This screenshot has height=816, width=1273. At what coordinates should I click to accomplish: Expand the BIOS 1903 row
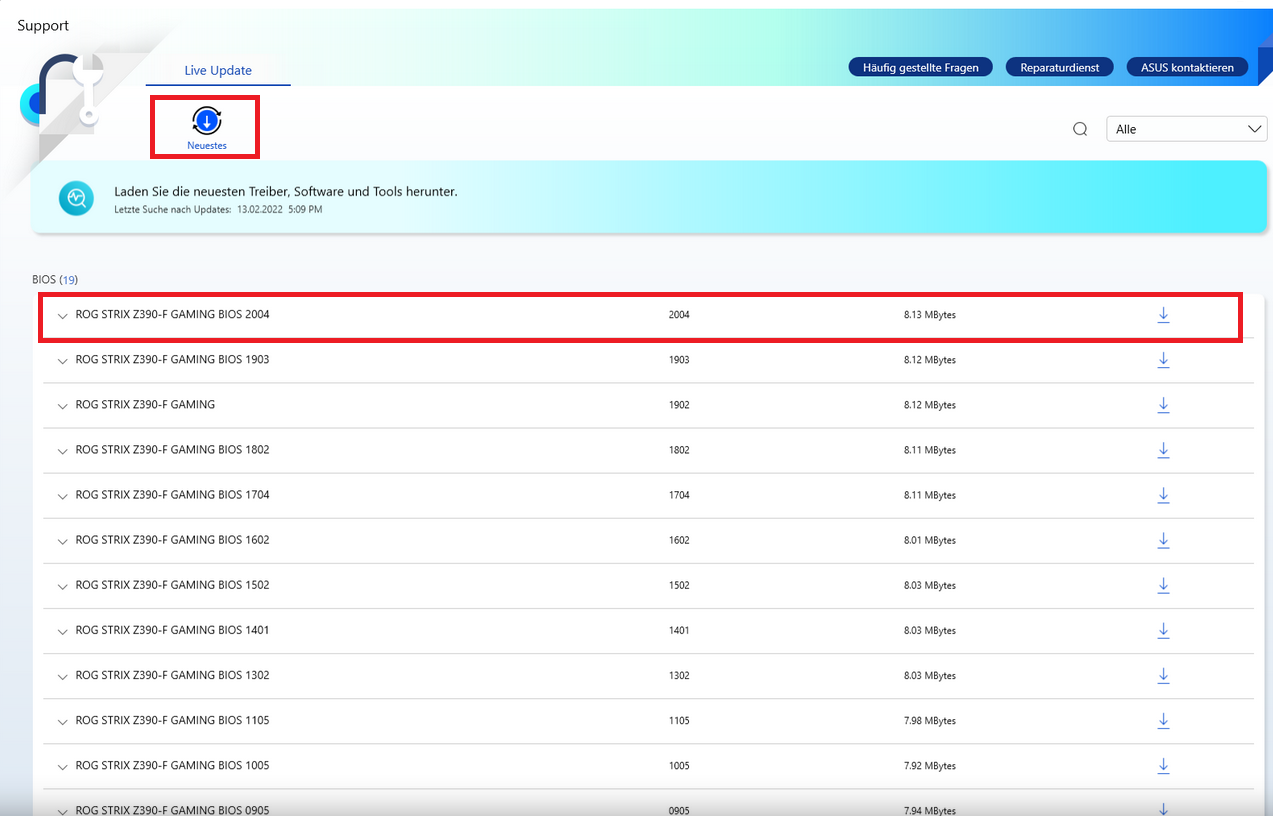[63, 361]
